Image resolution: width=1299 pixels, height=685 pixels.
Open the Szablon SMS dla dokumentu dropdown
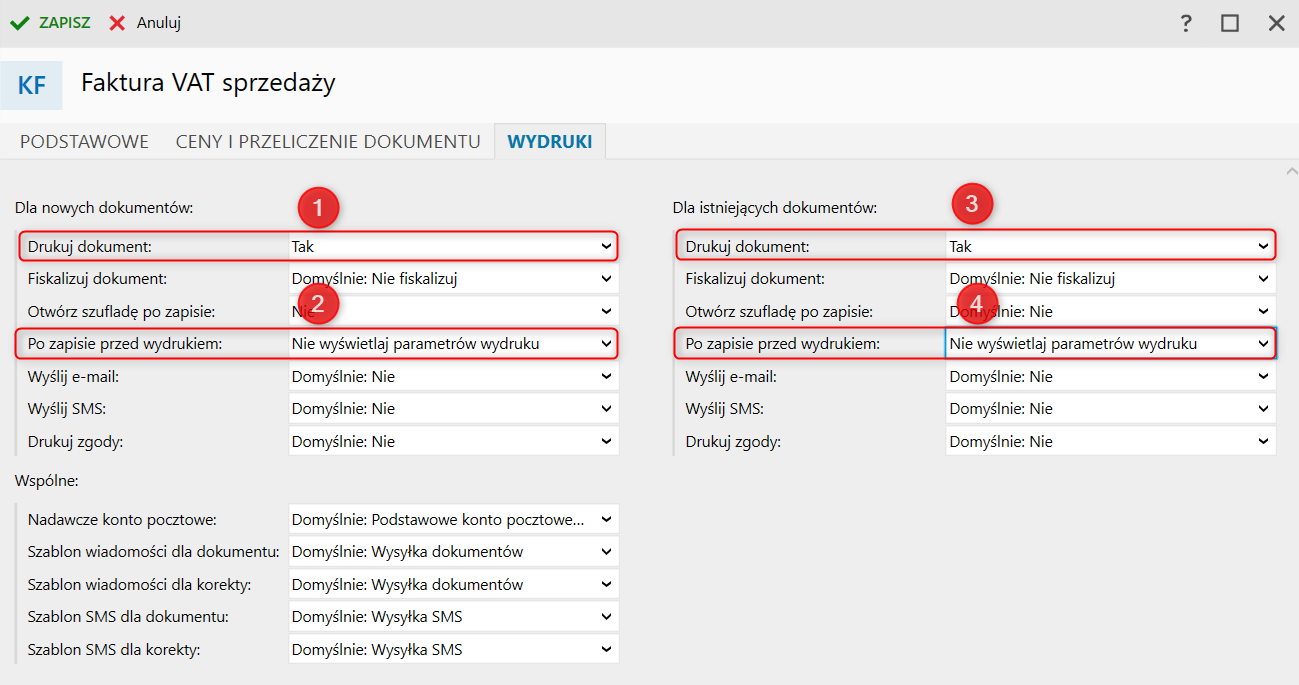(x=453, y=617)
